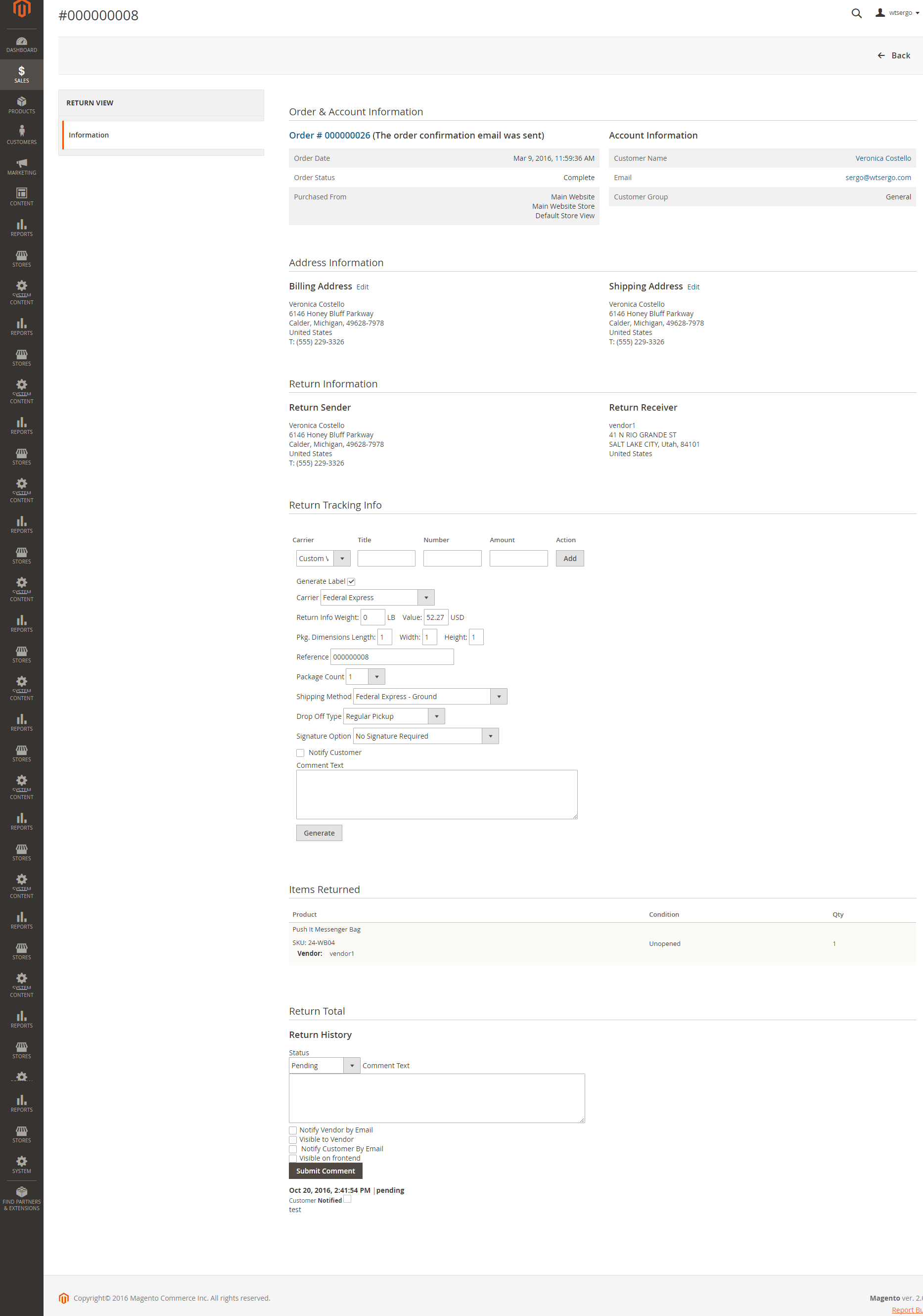Open the Products box icon
The image size is (923, 1316).
pos(22,105)
